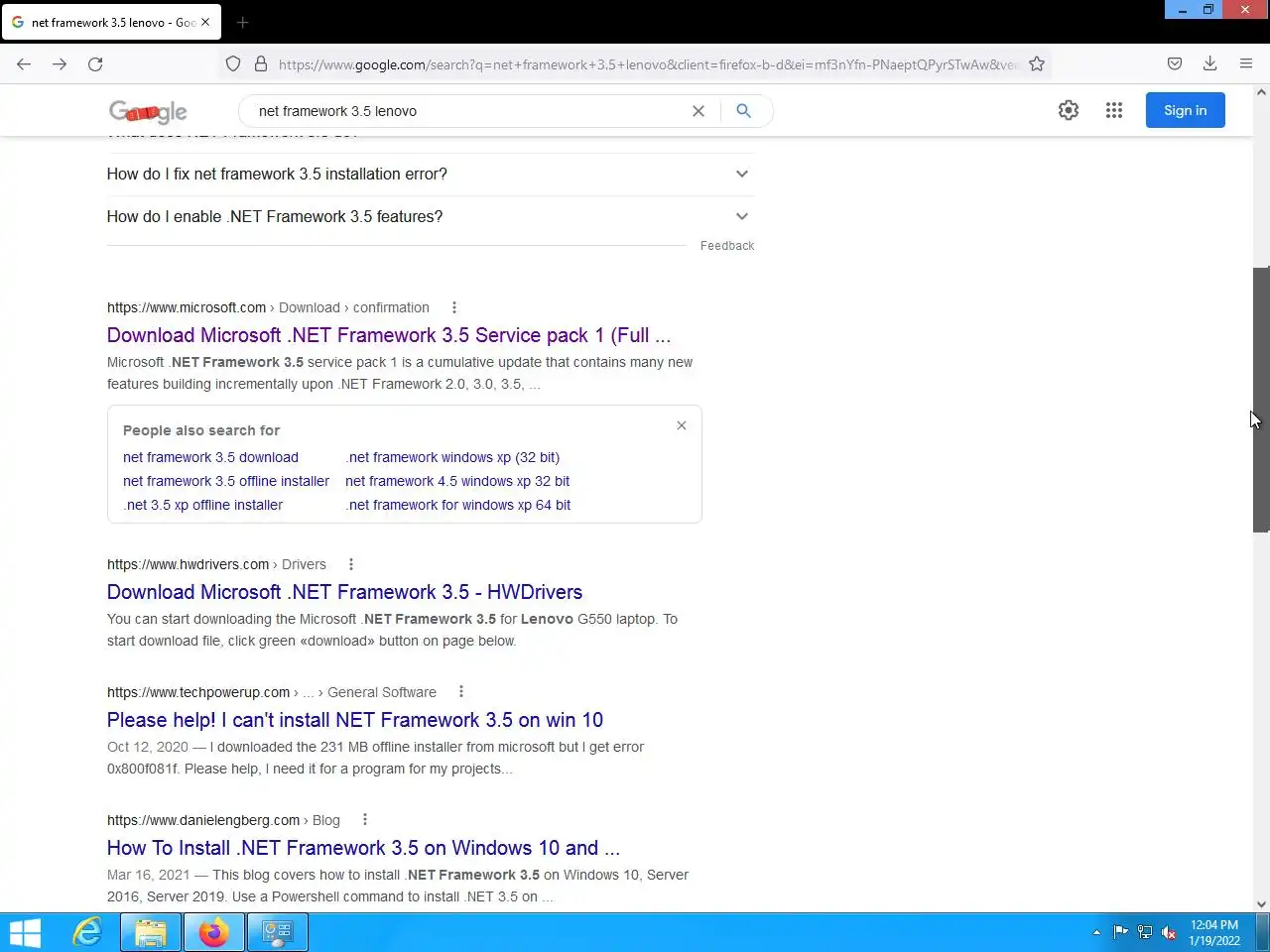The width and height of the screenshot is (1270, 952).
Task: Dismiss the 'People also search for' box
Action: pos(682,425)
